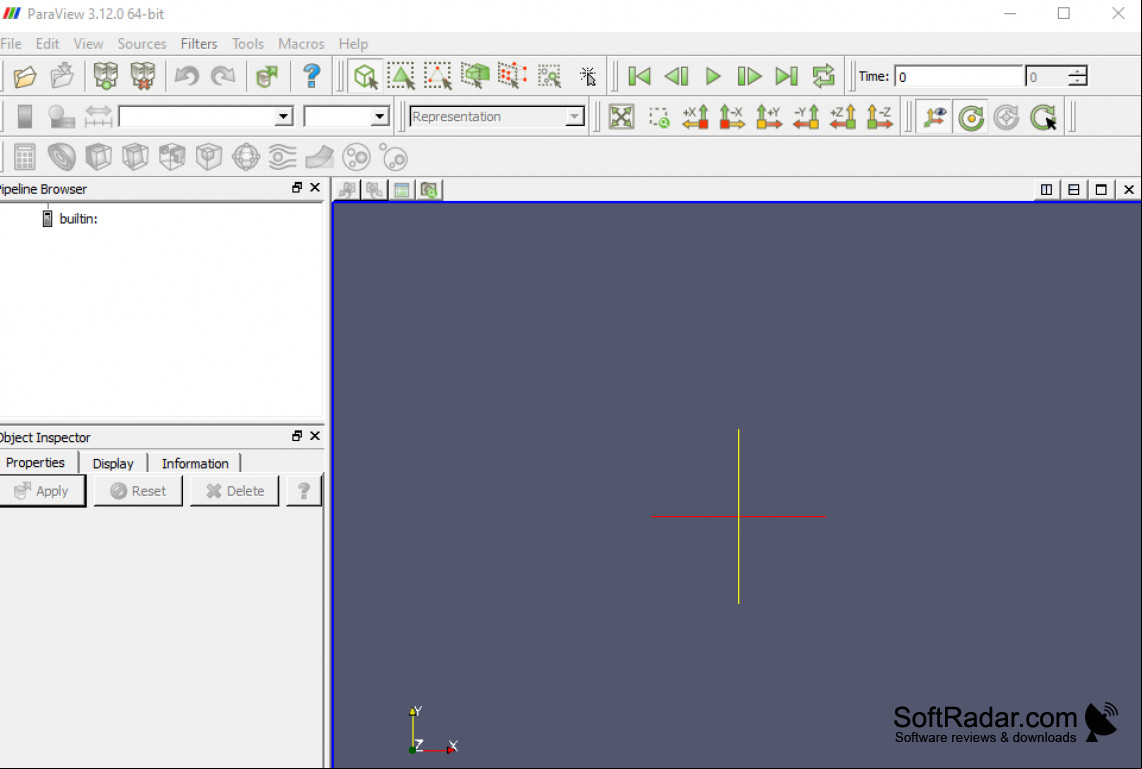Reset camera to fit data
1142x769 pixels.
click(621, 117)
